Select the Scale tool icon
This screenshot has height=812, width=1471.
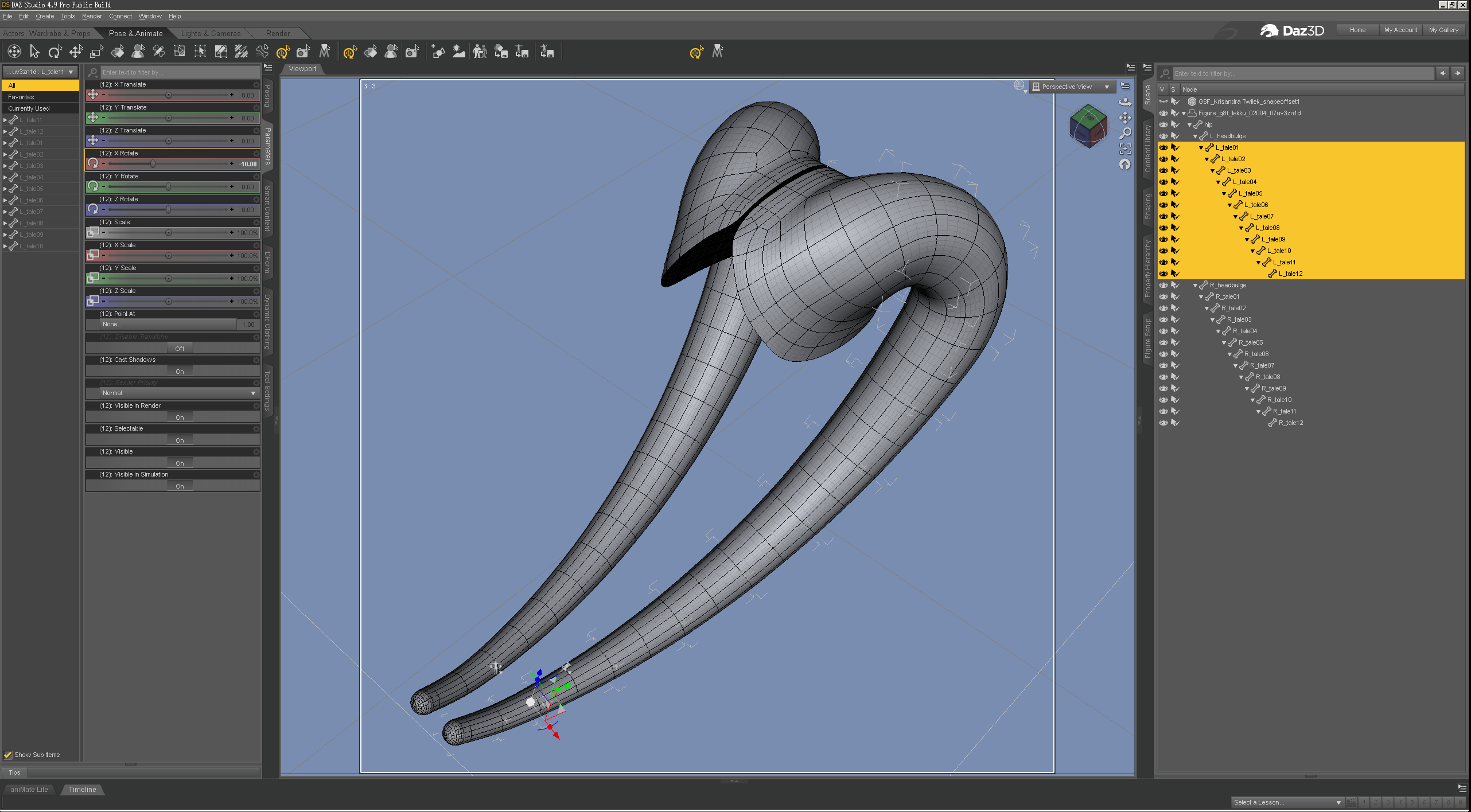coord(96,52)
